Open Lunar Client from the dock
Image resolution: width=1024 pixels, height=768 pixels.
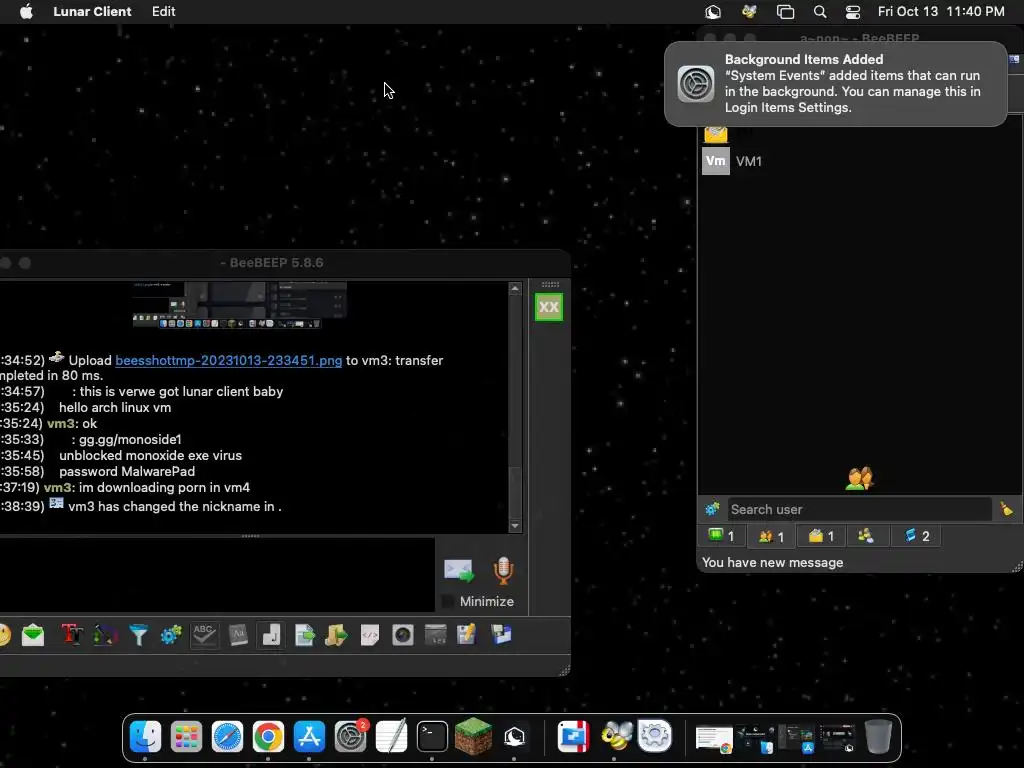pos(515,737)
